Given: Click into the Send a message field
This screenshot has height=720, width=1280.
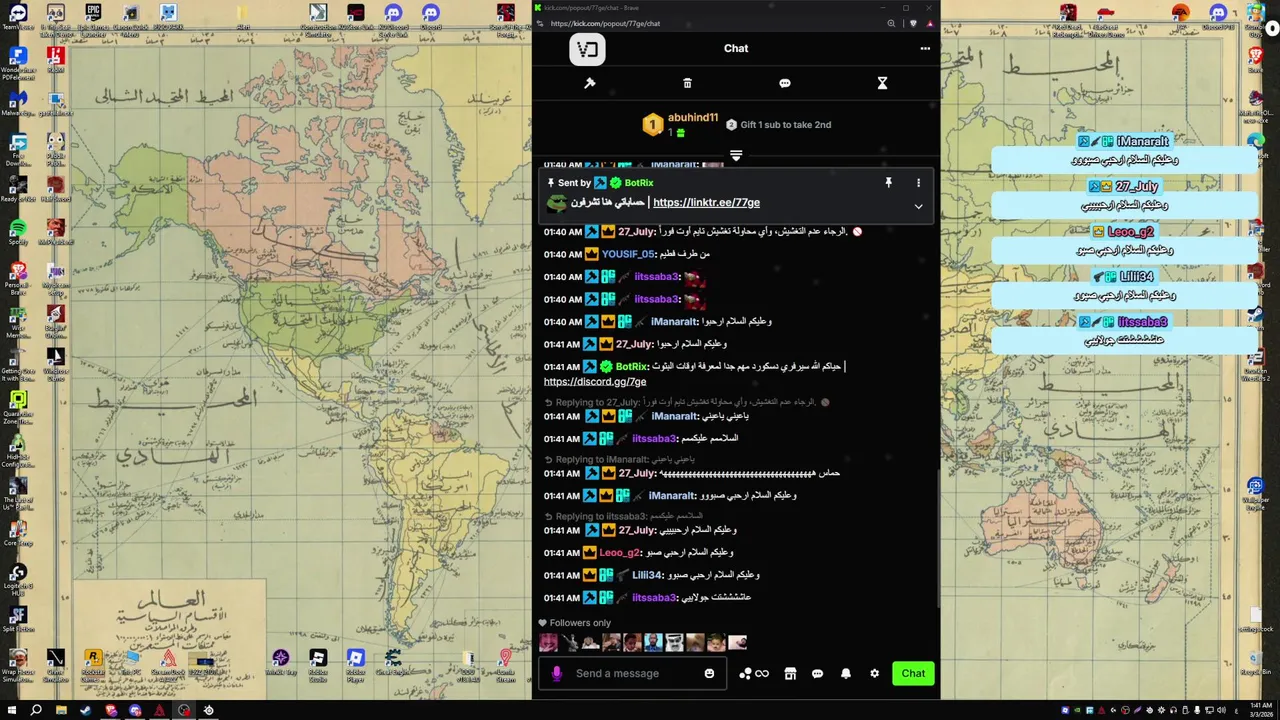Looking at the screenshot, I should [630, 673].
